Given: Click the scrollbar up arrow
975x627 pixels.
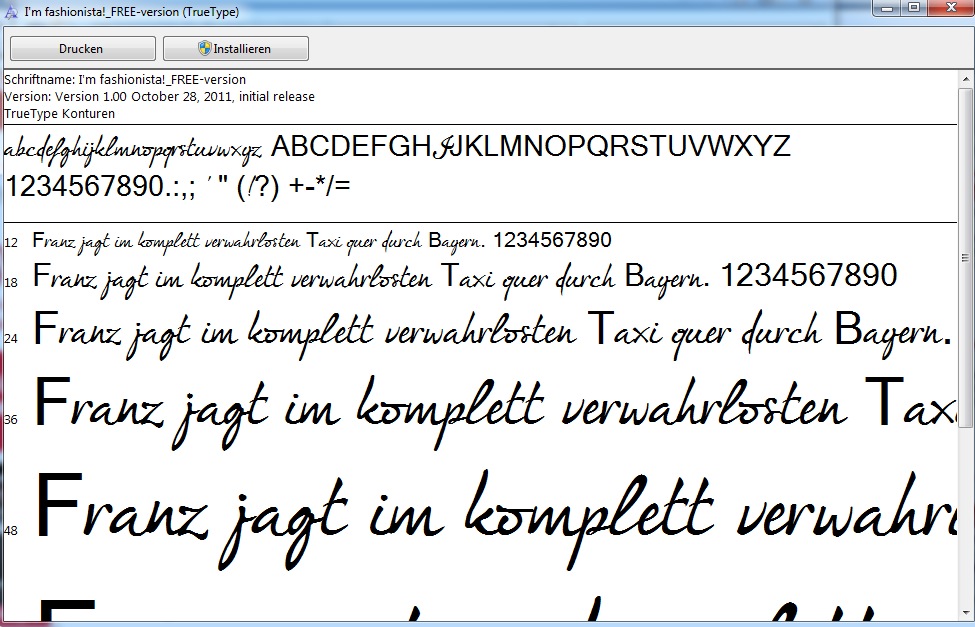Looking at the screenshot, I should pyautogui.click(x=966, y=79).
